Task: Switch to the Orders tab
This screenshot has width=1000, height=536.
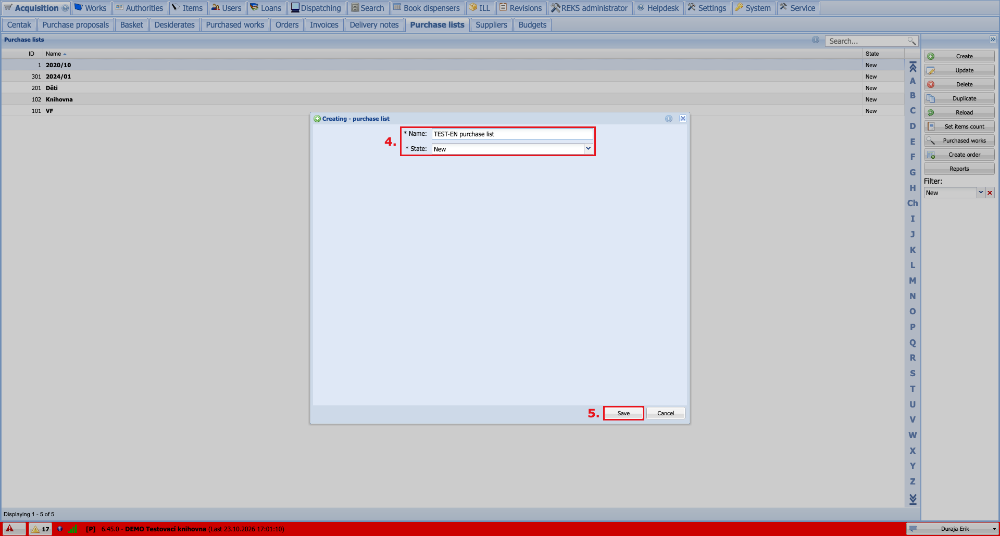Action: click(287, 25)
